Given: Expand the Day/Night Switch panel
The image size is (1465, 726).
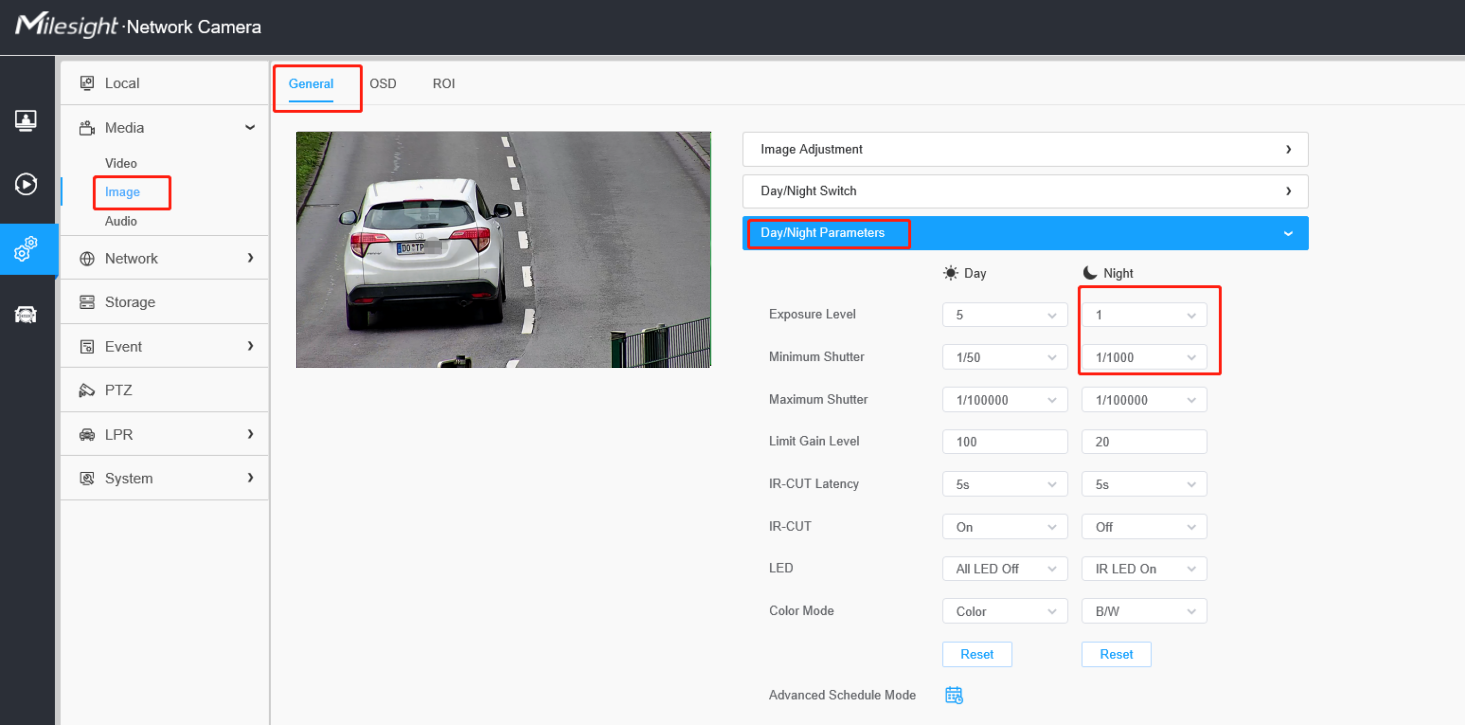Looking at the screenshot, I should pyautogui.click(x=1025, y=191).
